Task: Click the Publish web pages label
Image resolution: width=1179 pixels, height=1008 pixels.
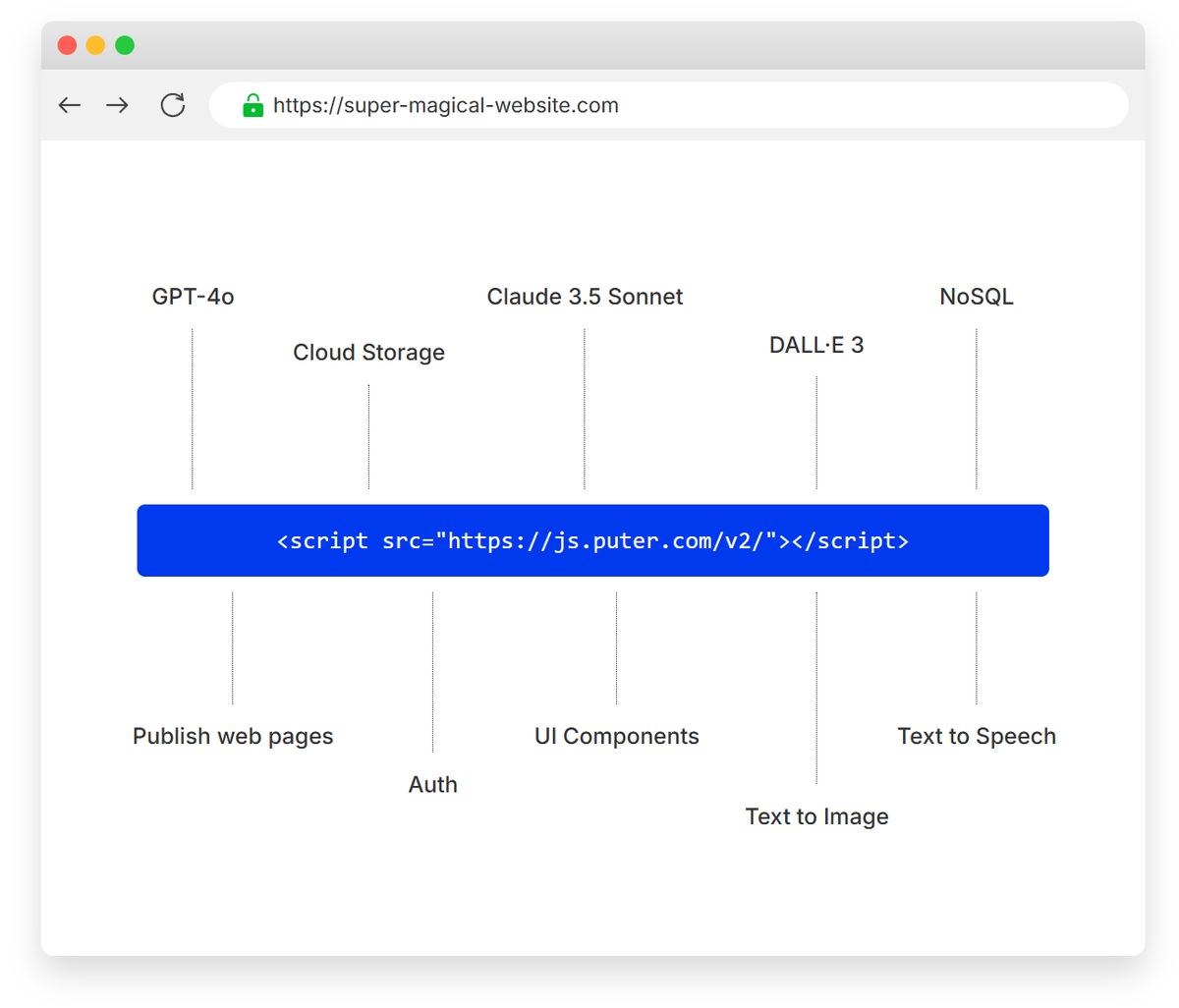Action: coord(233,737)
